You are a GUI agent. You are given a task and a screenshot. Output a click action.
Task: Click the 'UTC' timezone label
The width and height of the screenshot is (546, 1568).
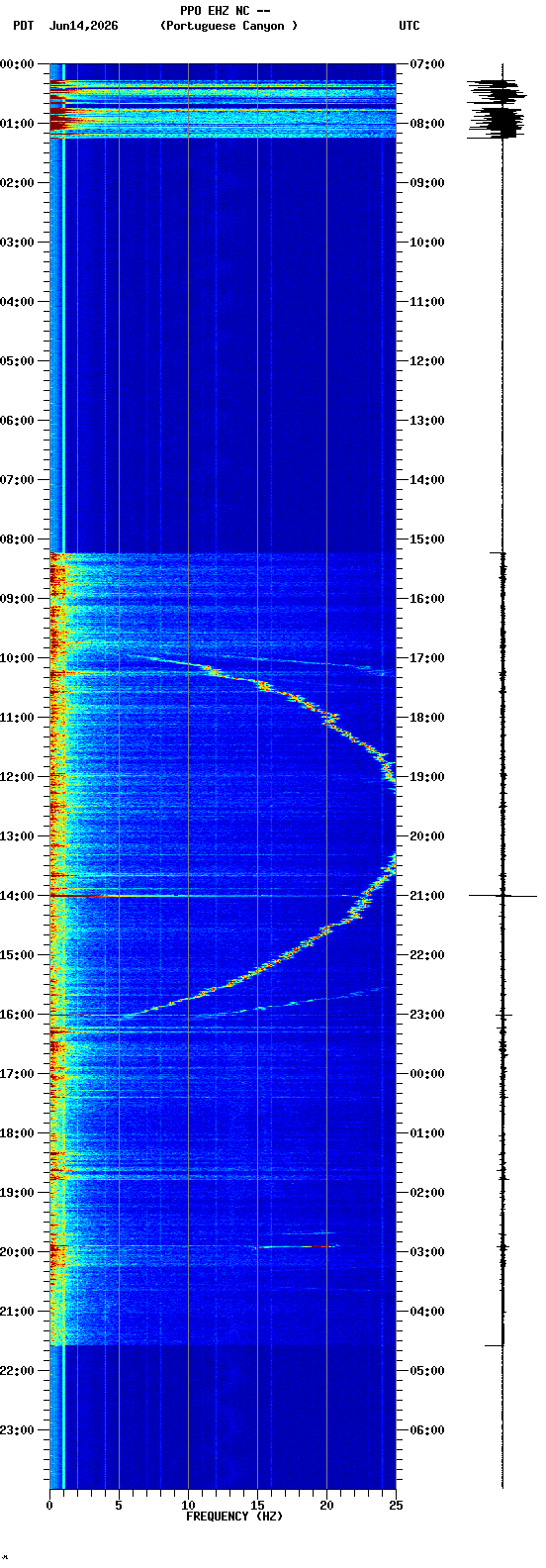[409, 26]
